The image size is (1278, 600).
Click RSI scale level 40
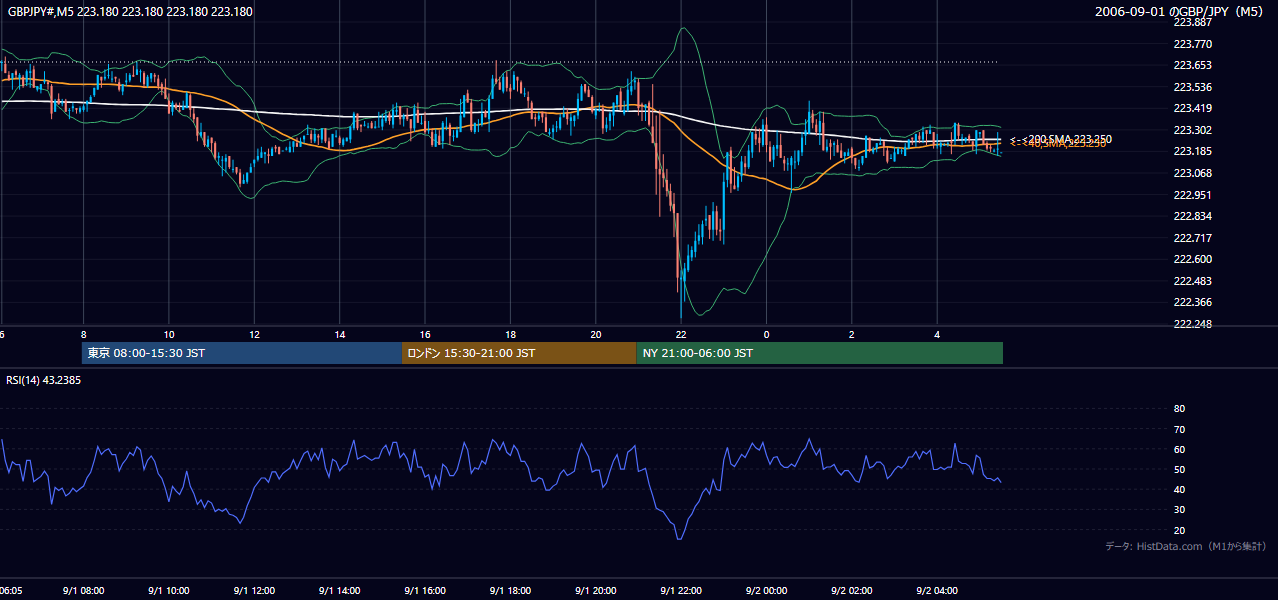click(x=1179, y=489)
